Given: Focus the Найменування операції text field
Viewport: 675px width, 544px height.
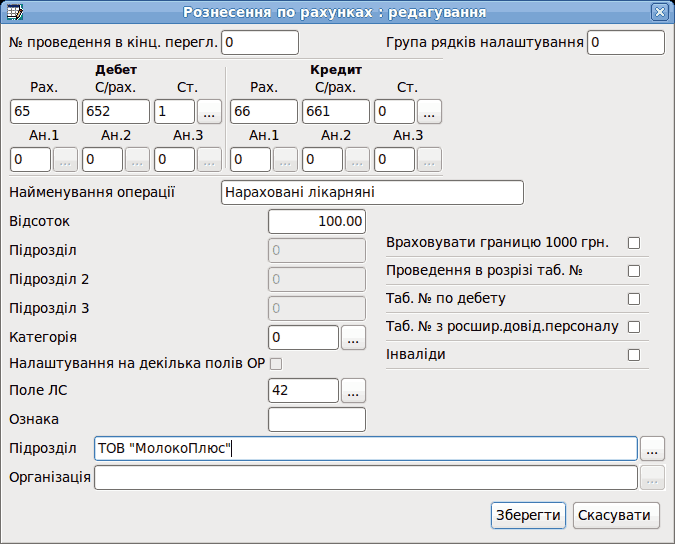Looking at the screenshot, I should [372, 192].
